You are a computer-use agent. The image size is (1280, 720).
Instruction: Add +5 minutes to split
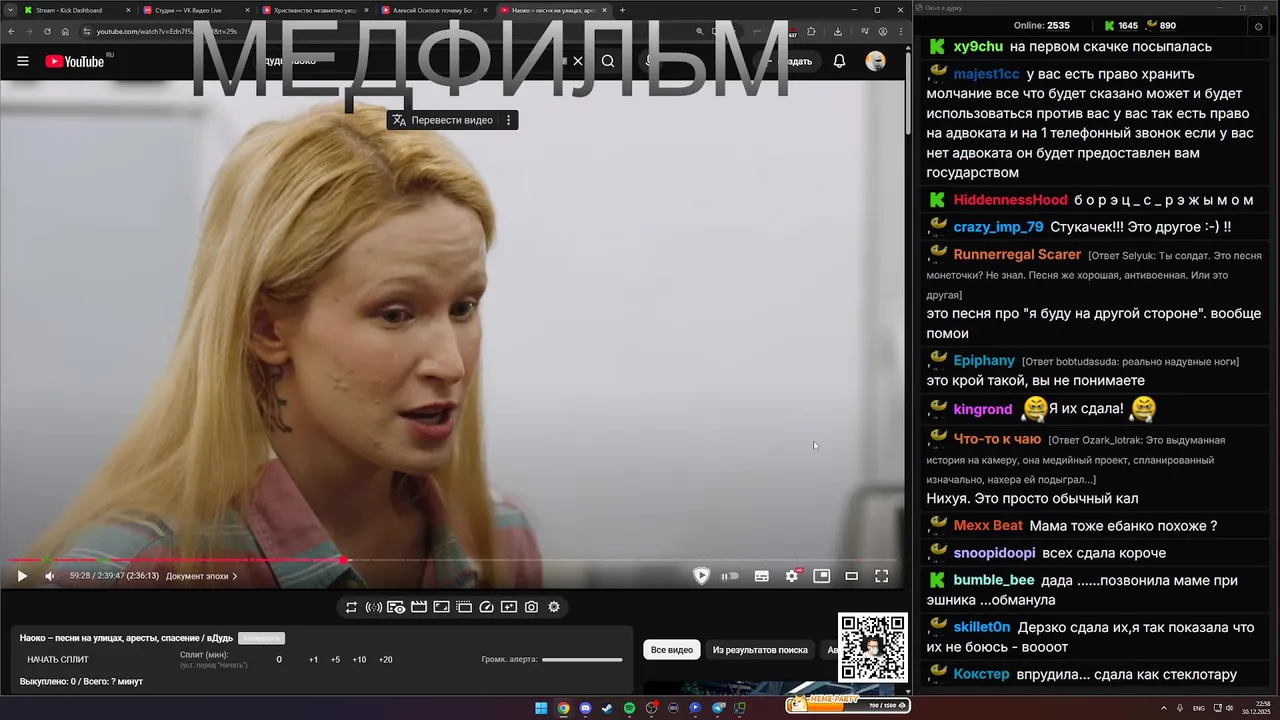click(x=335, y=660)
